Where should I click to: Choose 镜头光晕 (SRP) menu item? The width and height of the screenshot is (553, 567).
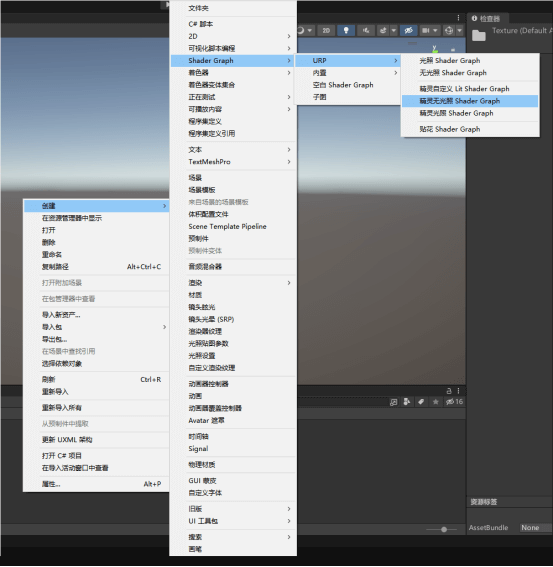point(233,319)
